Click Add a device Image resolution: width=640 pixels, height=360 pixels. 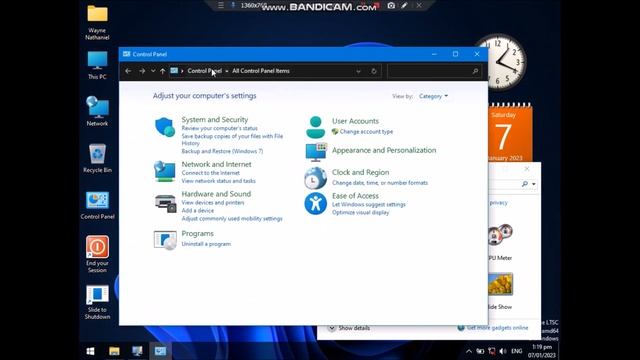click(198, 211)
